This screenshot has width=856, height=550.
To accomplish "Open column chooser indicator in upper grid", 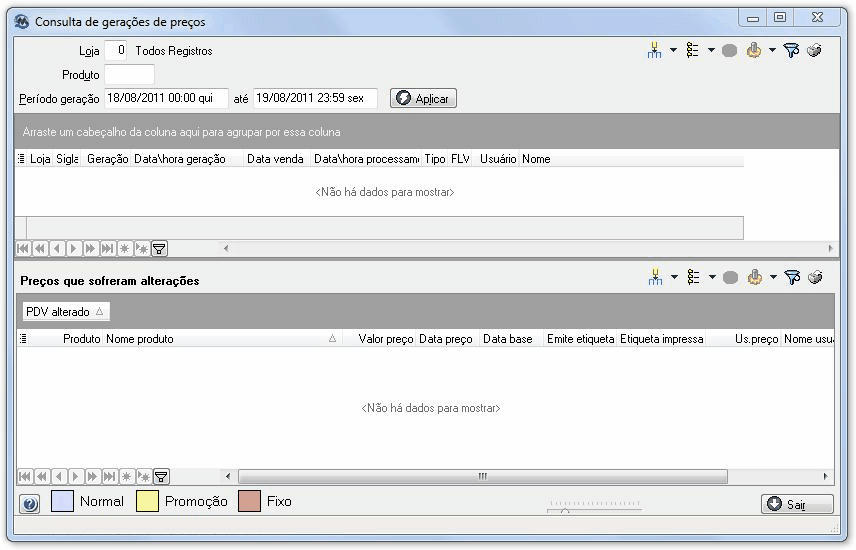I will click(21, 159).
